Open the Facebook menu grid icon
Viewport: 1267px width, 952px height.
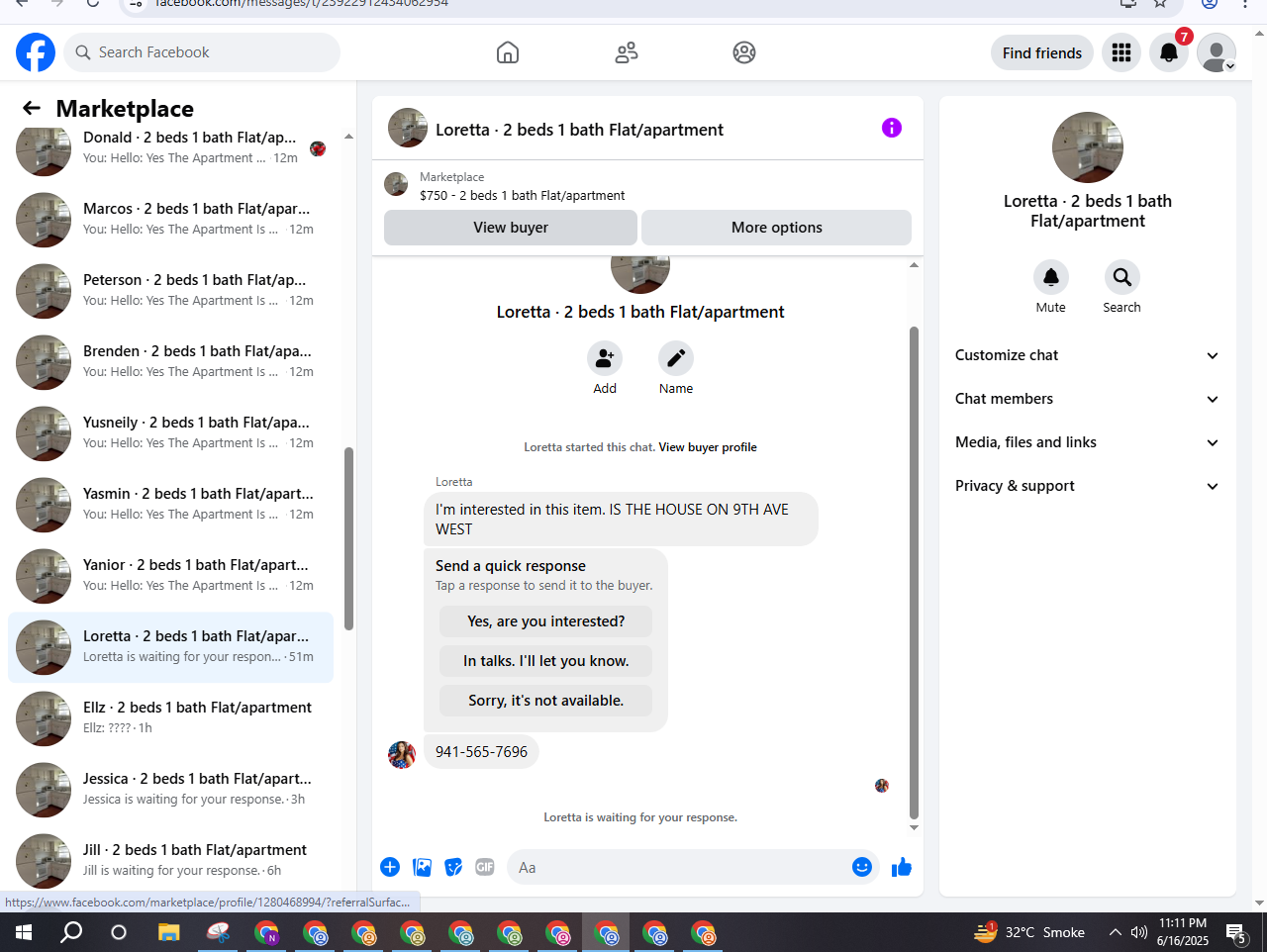point(1121,52)
